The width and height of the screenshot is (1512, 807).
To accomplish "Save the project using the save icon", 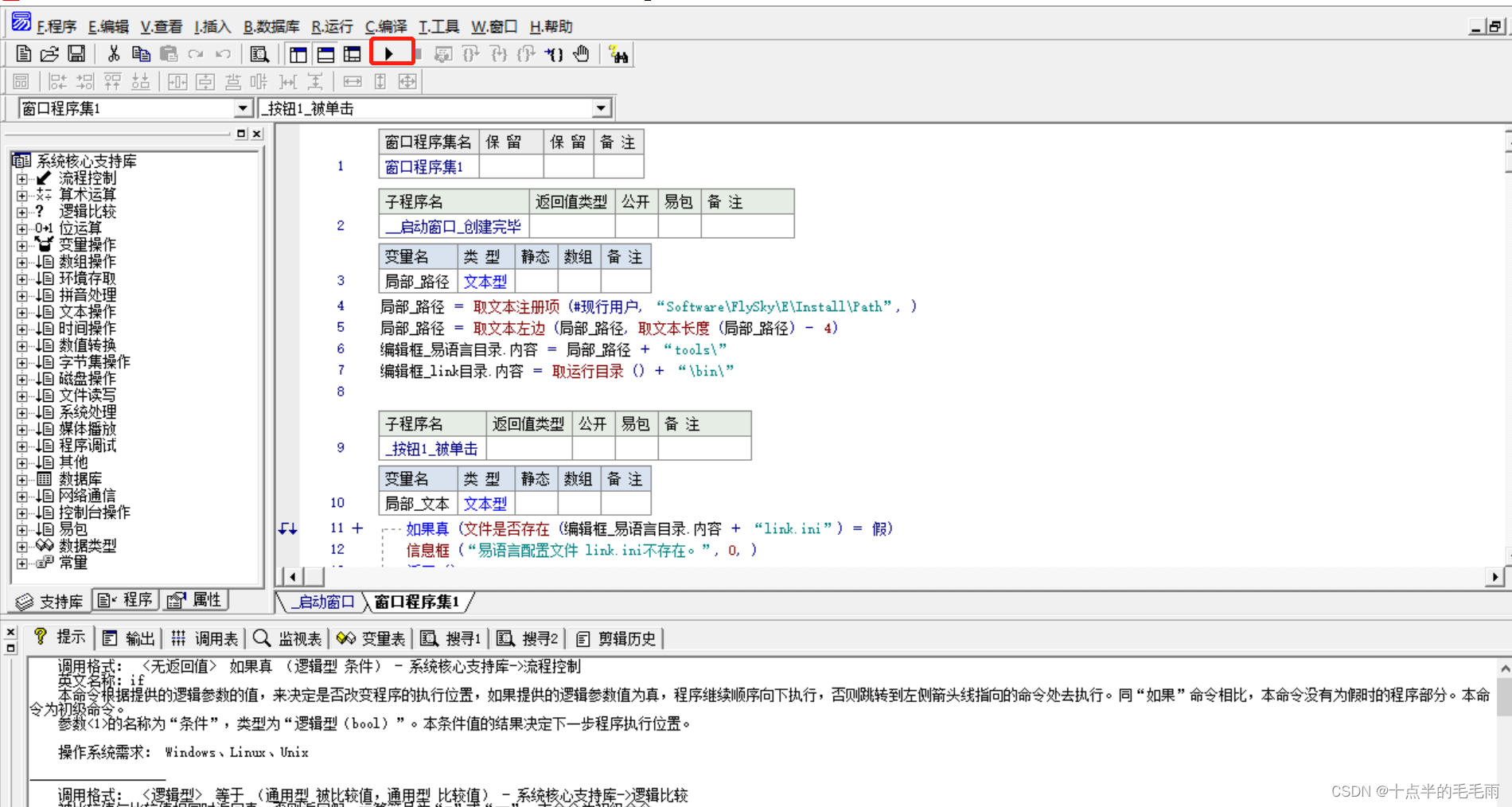I will click(76, 53).
